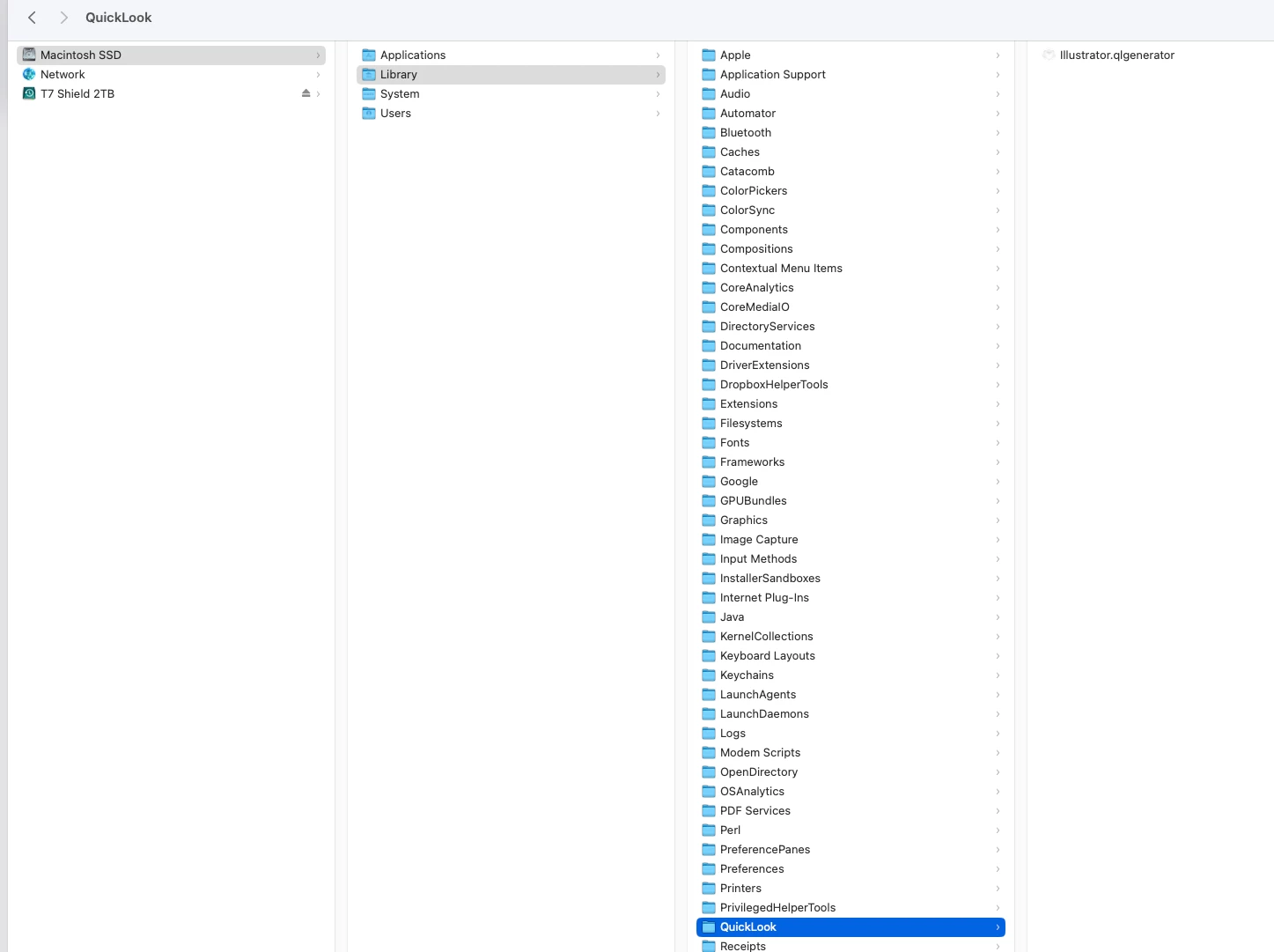Select the Extensions folder row
Image resolution: width=1274 pixels, height=952 pixels.
[x=851, y=403]
